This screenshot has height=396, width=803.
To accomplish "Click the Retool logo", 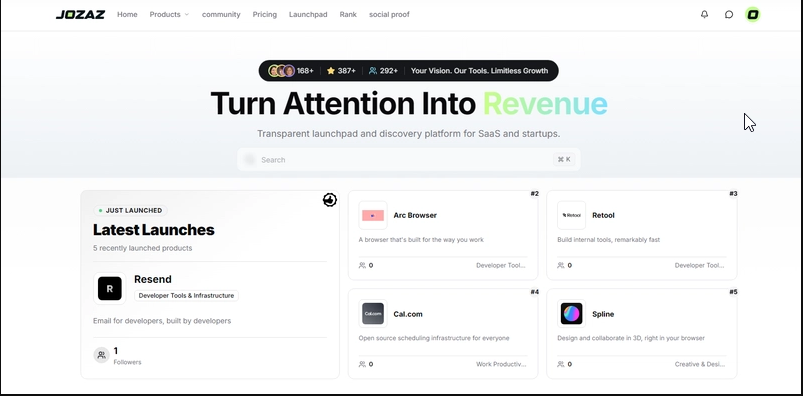I will 572,215.
